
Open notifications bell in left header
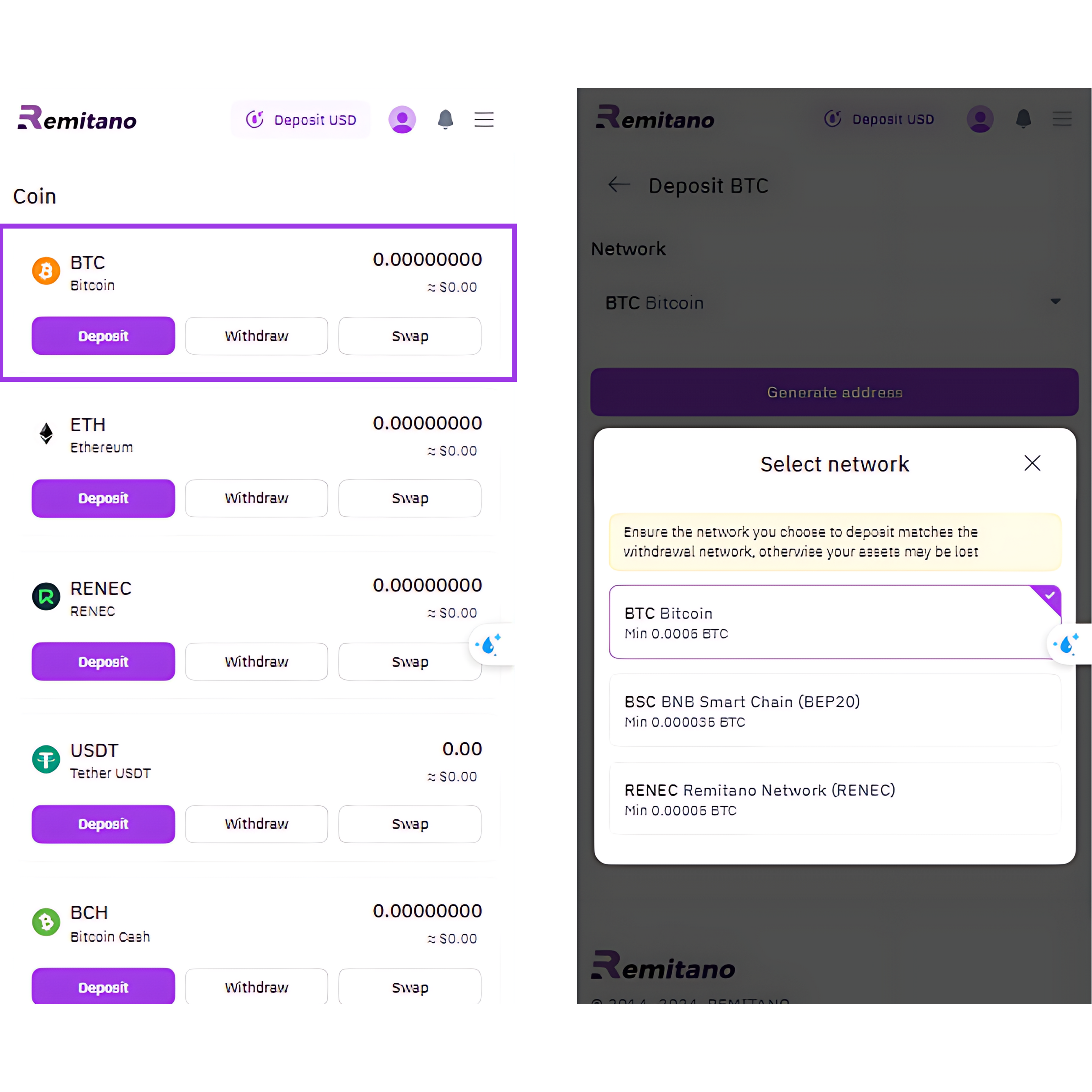pyautogui.click(x=446, y=119)
